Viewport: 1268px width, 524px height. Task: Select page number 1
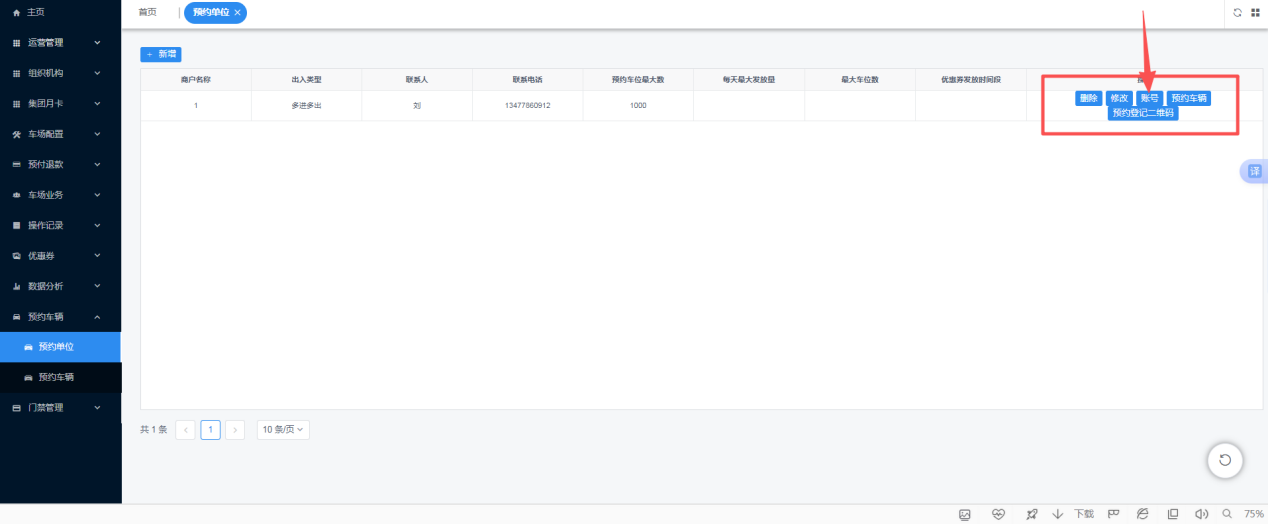click(211, 430)
